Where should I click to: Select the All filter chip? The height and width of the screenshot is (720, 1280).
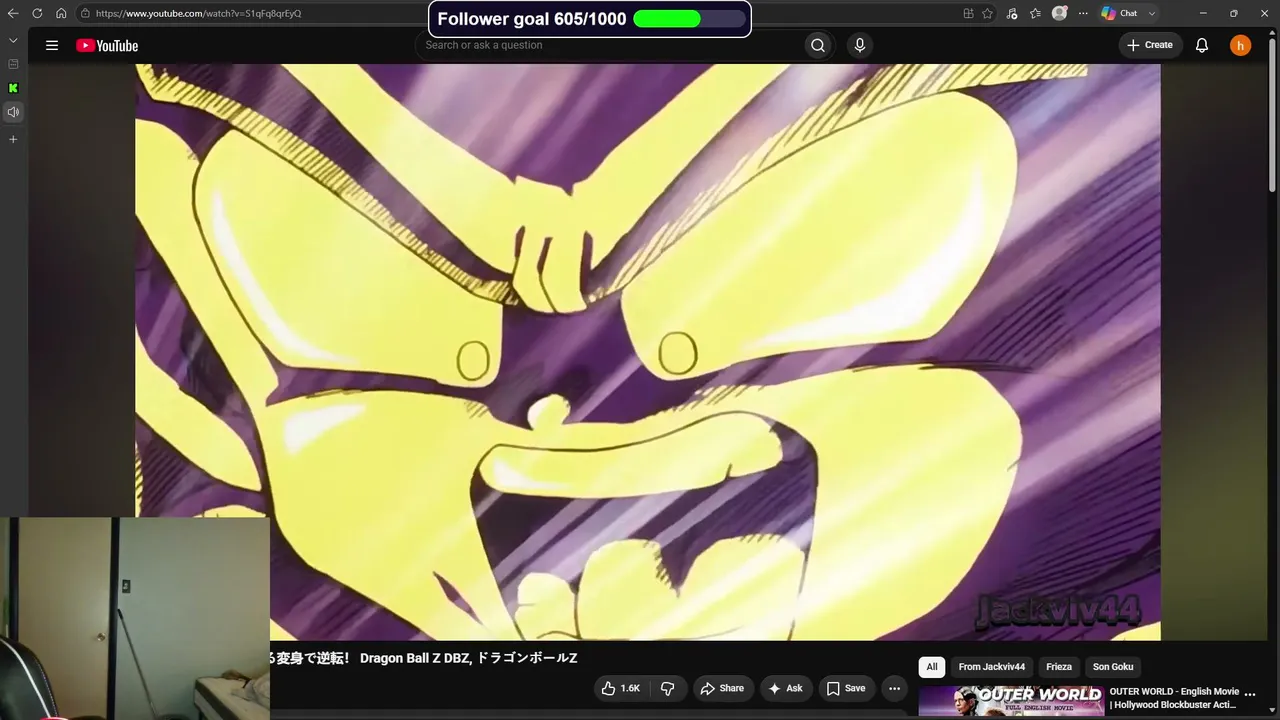tap(932, 667)
